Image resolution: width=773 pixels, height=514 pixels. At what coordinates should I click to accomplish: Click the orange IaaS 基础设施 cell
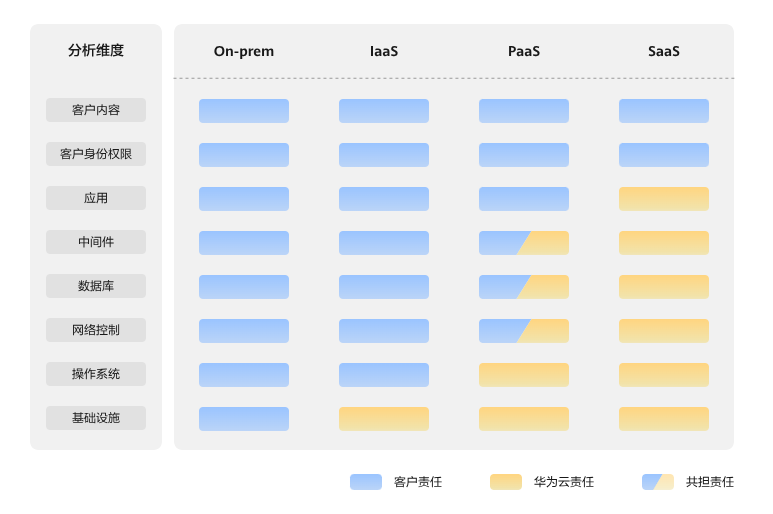coord(384,419)
